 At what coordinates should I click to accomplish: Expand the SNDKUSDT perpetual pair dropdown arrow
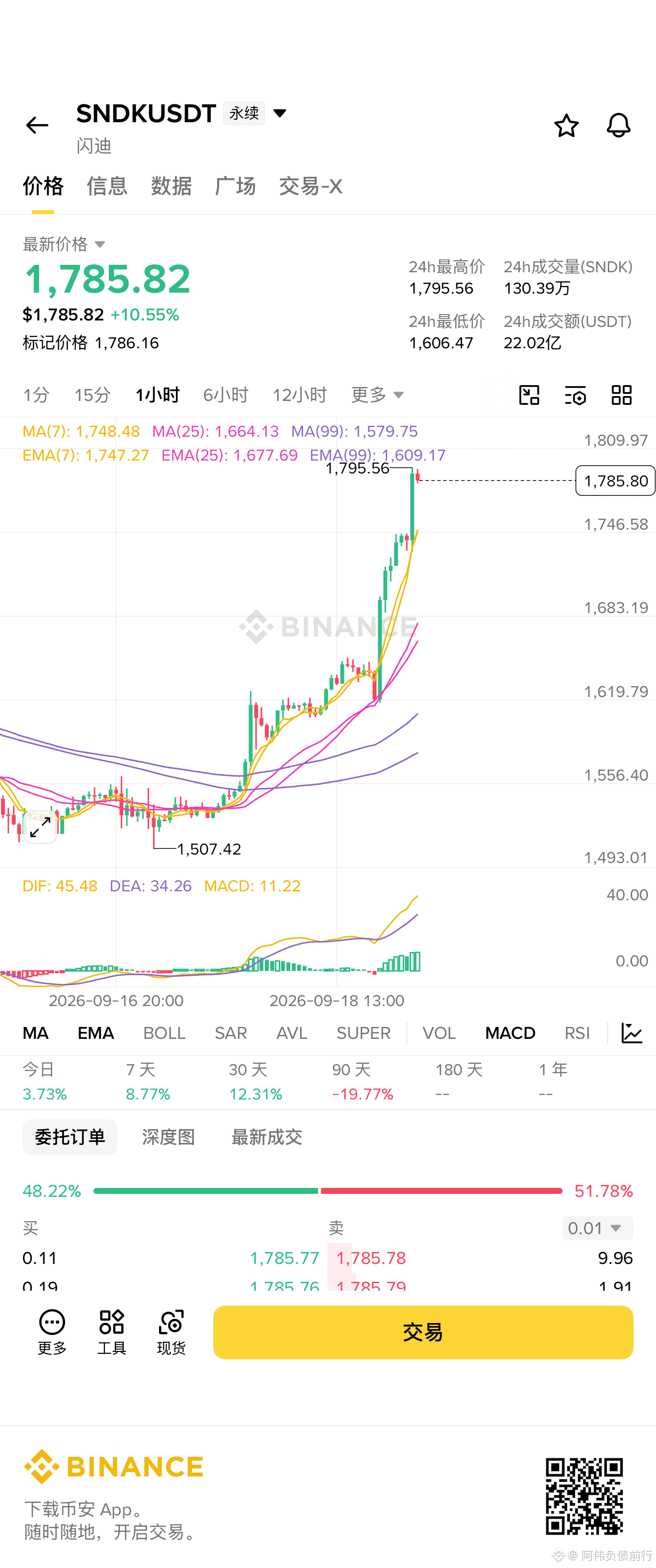pos(280,113)
